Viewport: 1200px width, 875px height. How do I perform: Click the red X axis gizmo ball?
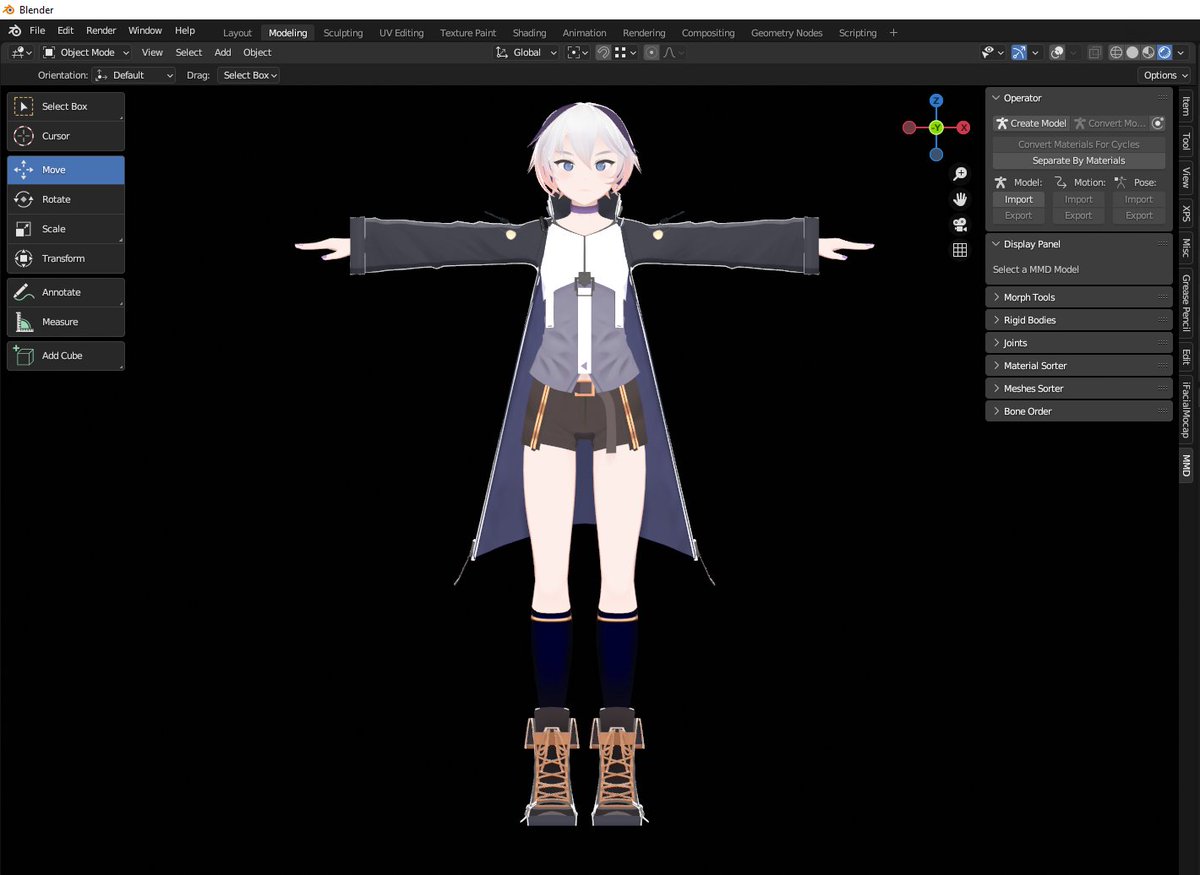pyautogui.click(x=963, y=128)
